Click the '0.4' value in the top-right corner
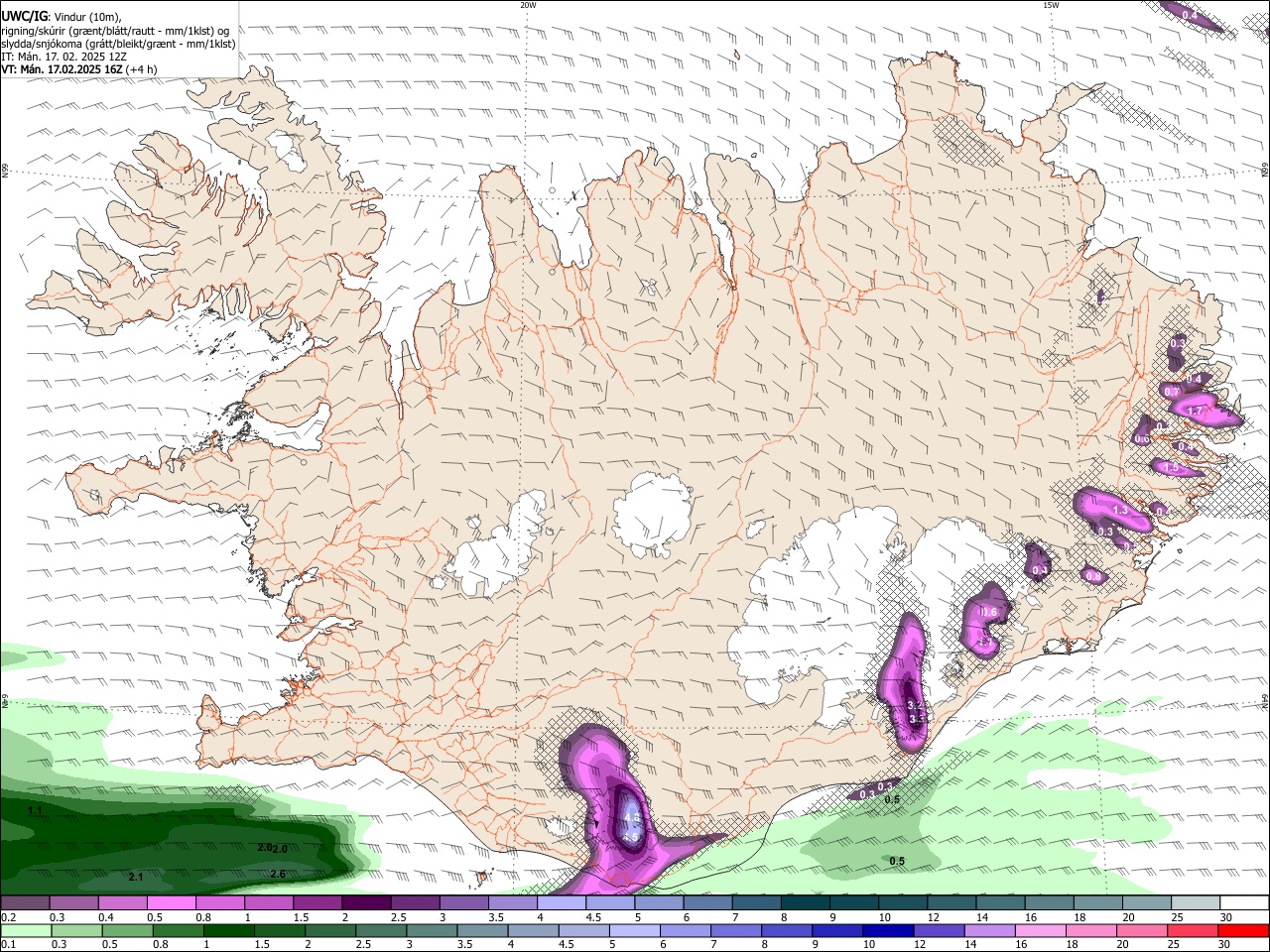Viewport: 1270px width, 952px height. (x=1190, y=16)
